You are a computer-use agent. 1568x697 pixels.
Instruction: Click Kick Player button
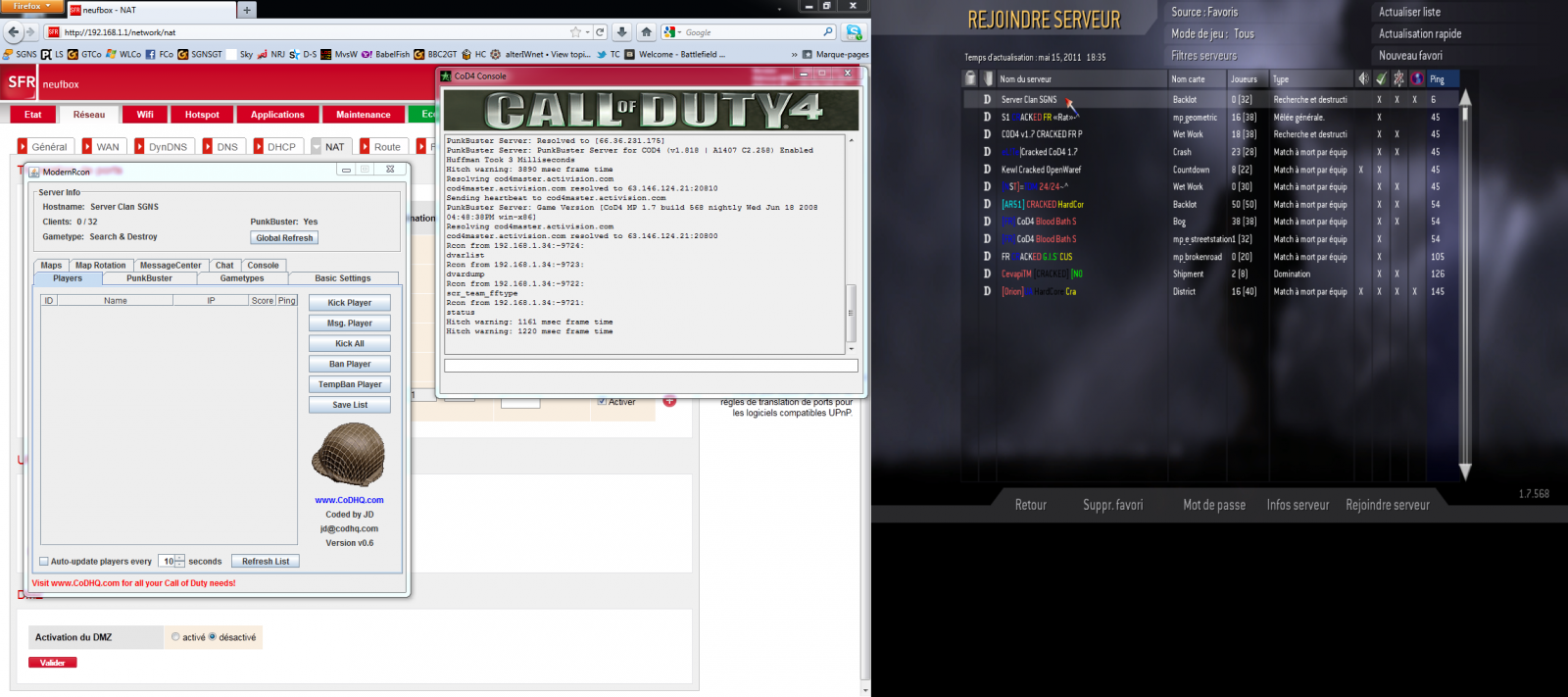coord(349,303)
